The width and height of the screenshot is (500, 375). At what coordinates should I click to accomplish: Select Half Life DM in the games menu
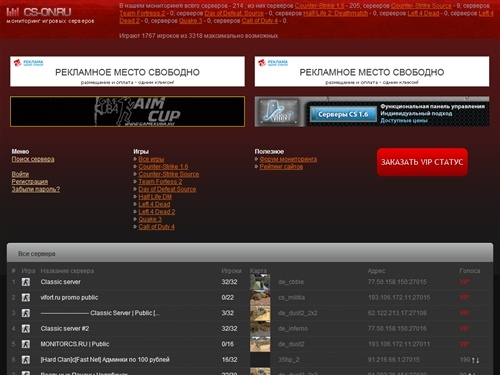(x=155, y=197)
